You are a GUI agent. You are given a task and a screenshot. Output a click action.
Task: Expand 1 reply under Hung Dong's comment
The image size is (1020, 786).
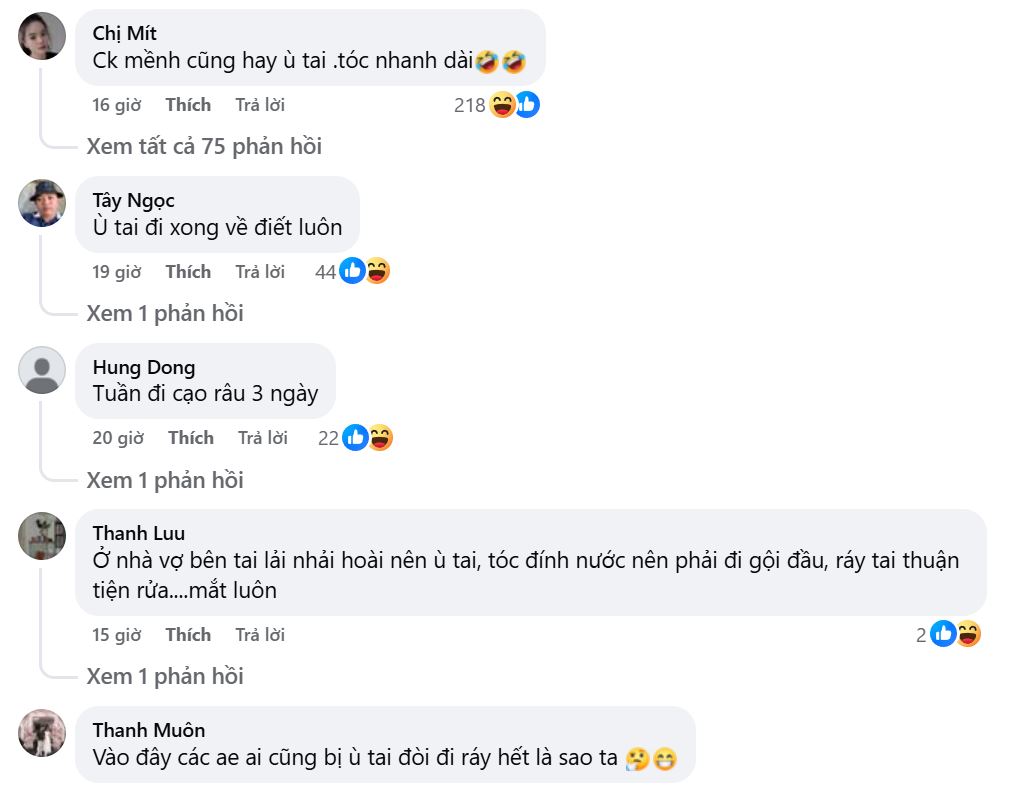165,480
